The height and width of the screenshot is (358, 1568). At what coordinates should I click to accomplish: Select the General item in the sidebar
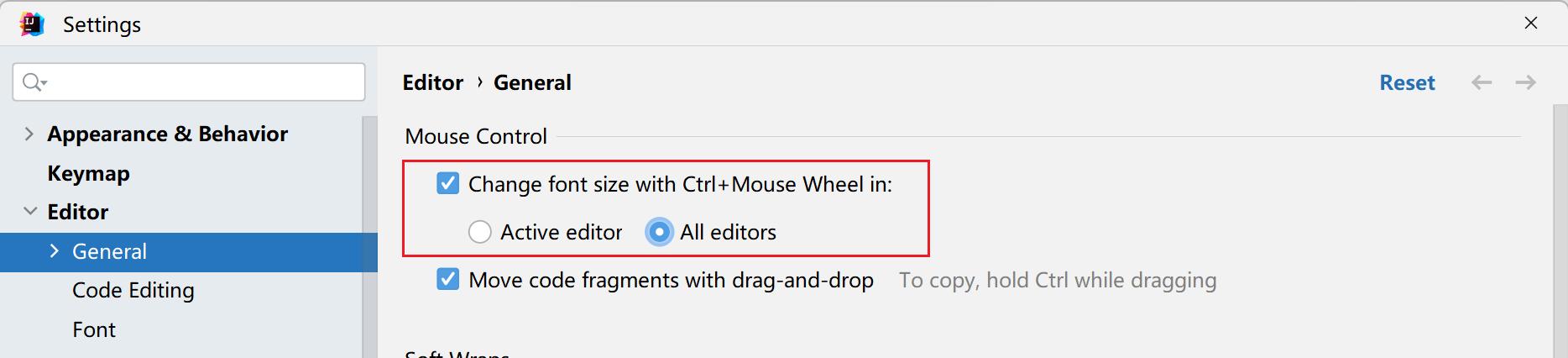pyautogui.click(x=109, y=251)
